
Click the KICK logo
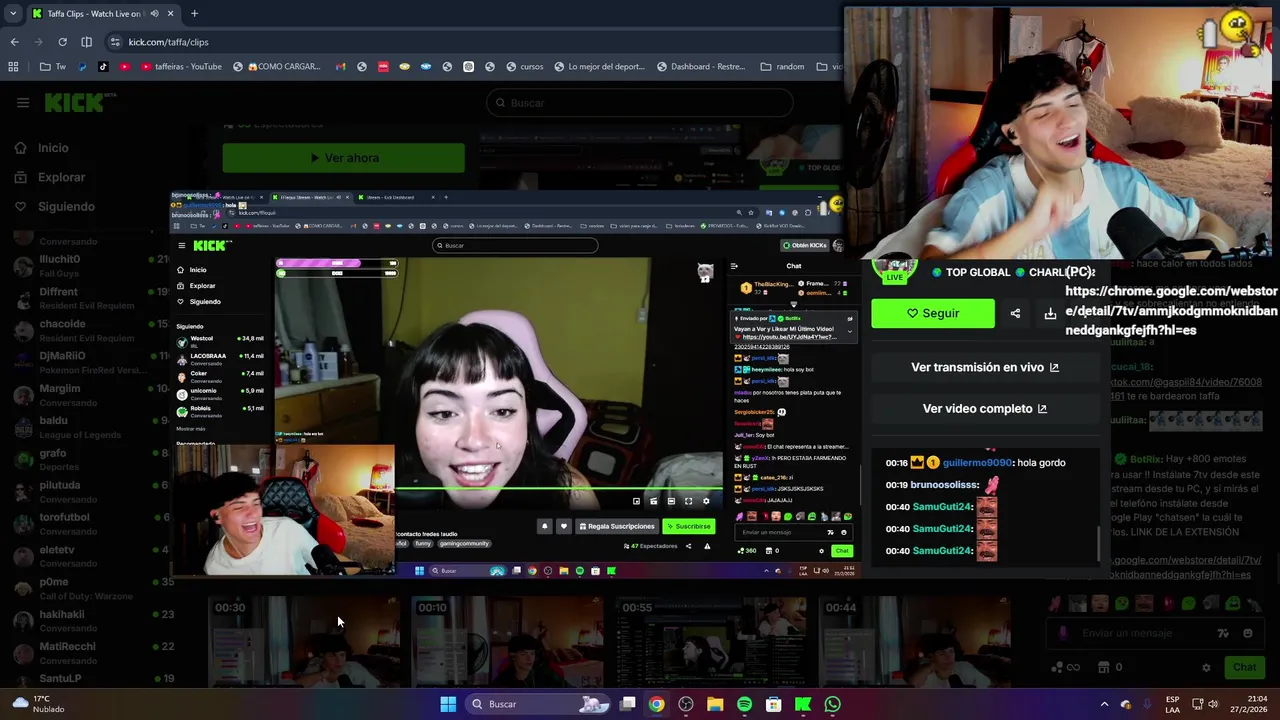(x=75, y=102)
